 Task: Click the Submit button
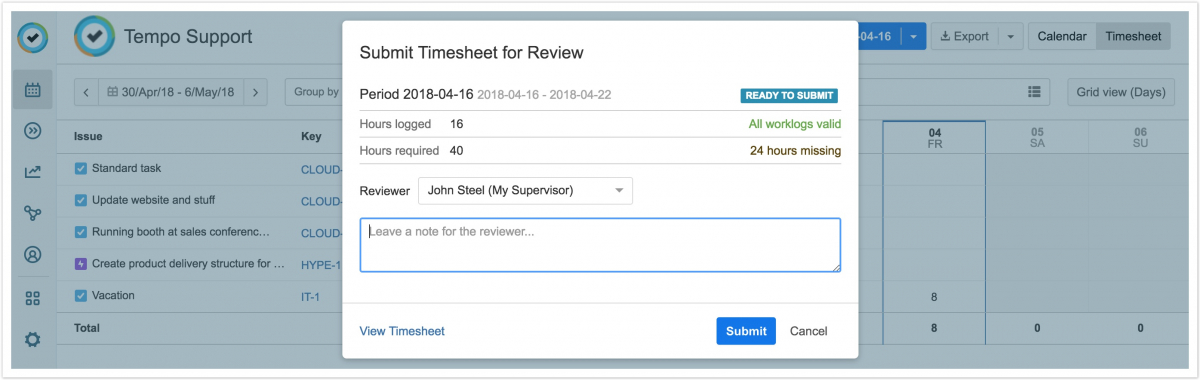746,331
